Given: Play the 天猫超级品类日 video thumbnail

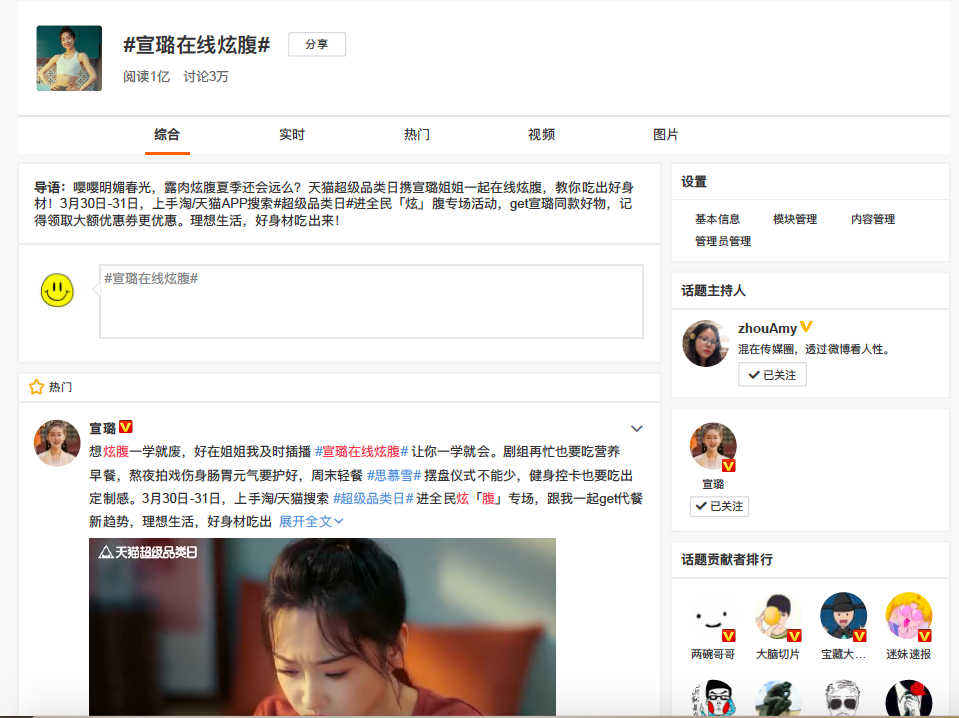Looking at the screenshot, I should (322, 626).
